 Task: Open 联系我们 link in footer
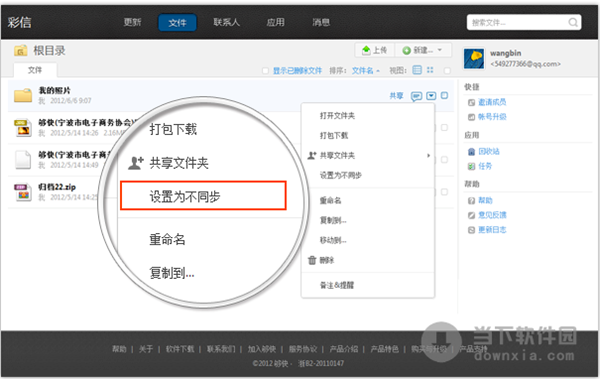click(x=221, y=349)
